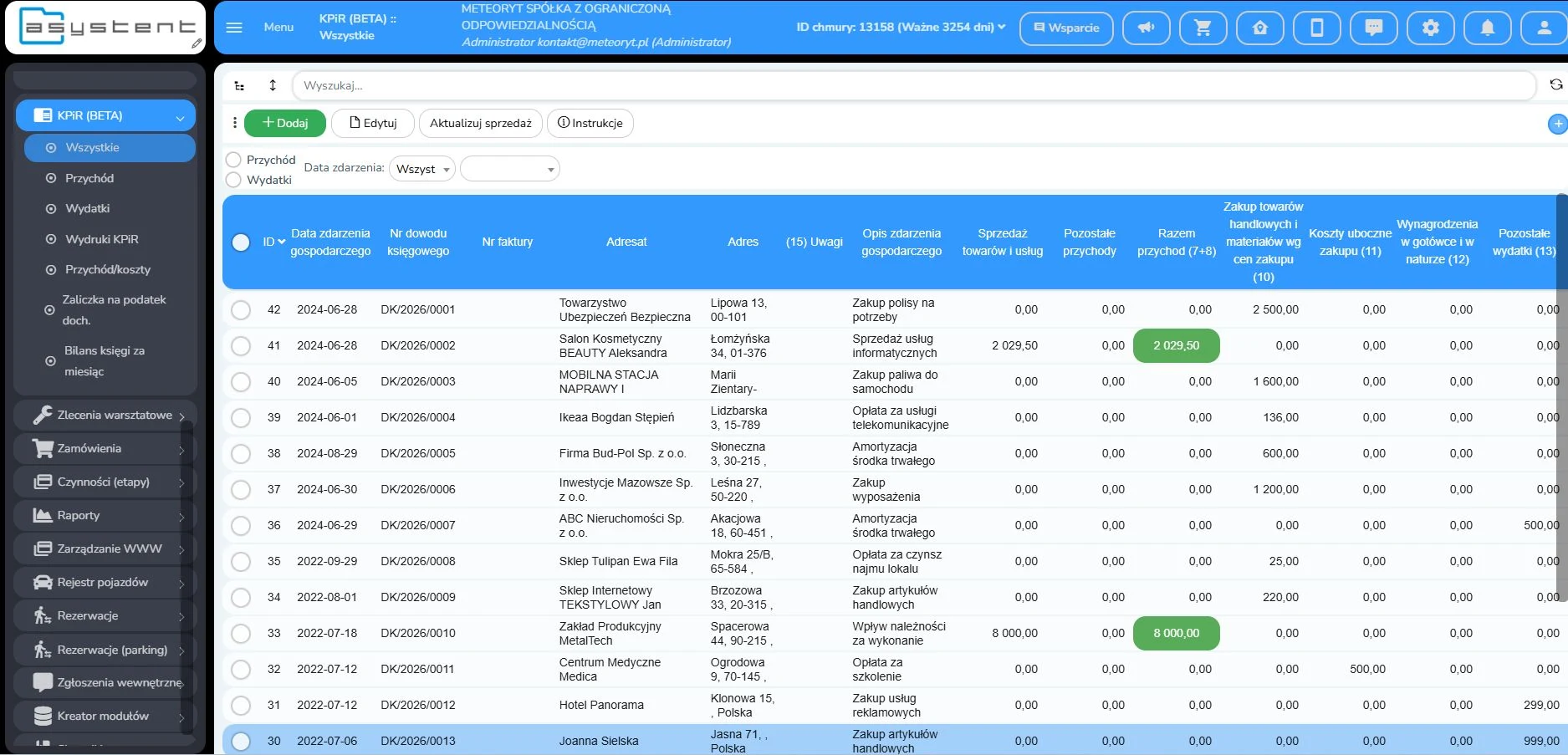Click the Edytuj button

[x=373, y=123]
